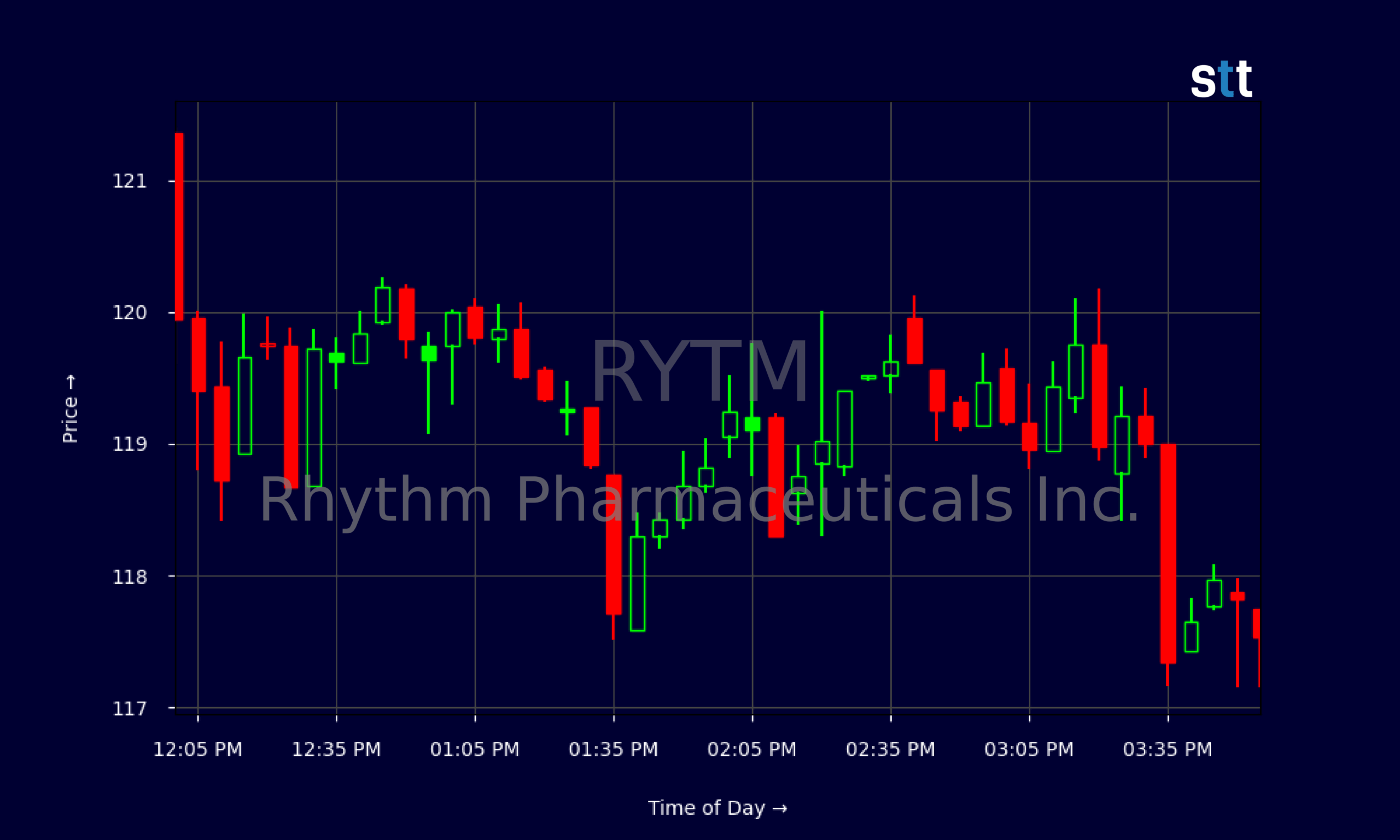This screenshot has width=1400, height=840.
Task: Click the 117 price axis label
Action: [130, 709]
